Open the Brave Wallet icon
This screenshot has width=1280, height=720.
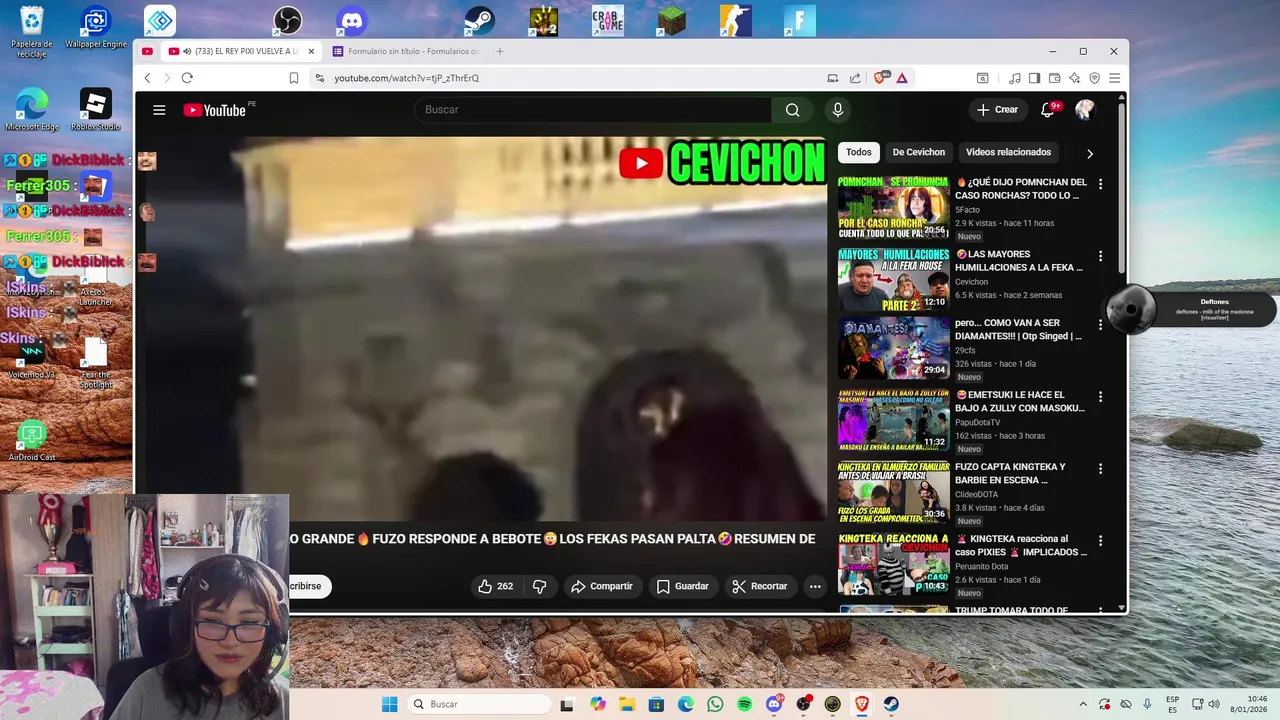(x=1054, y=78)
